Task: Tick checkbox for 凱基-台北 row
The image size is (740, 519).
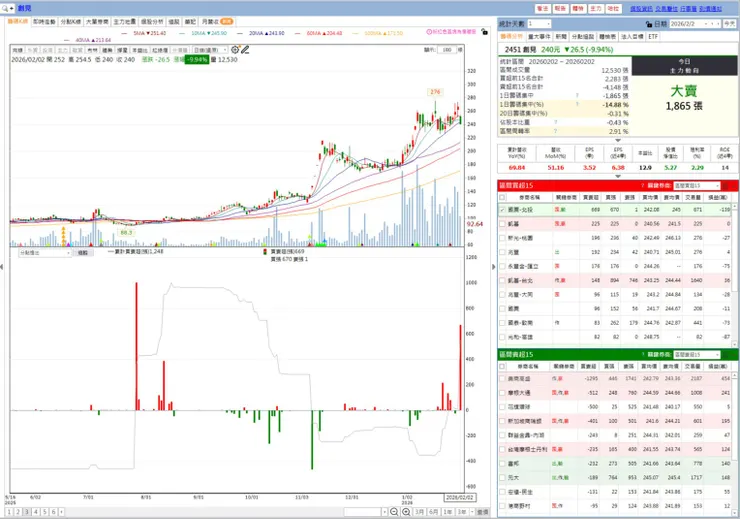Action: pos(502,281)
